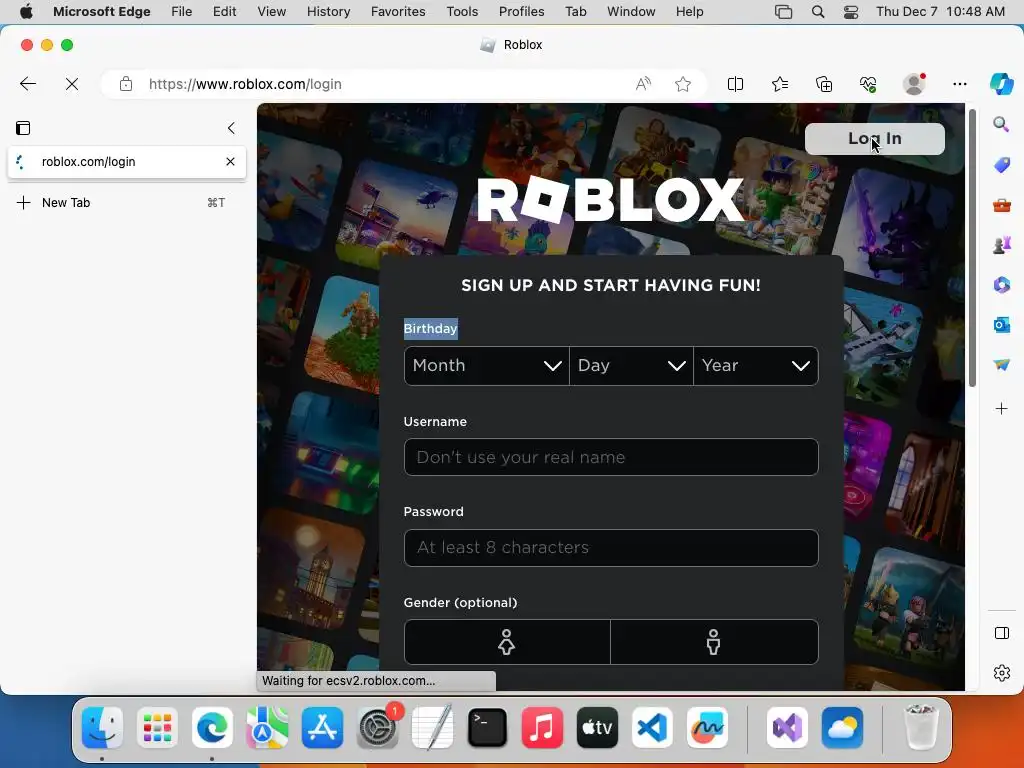Select female gender option

pyautogui.click(x=507, y=642)
